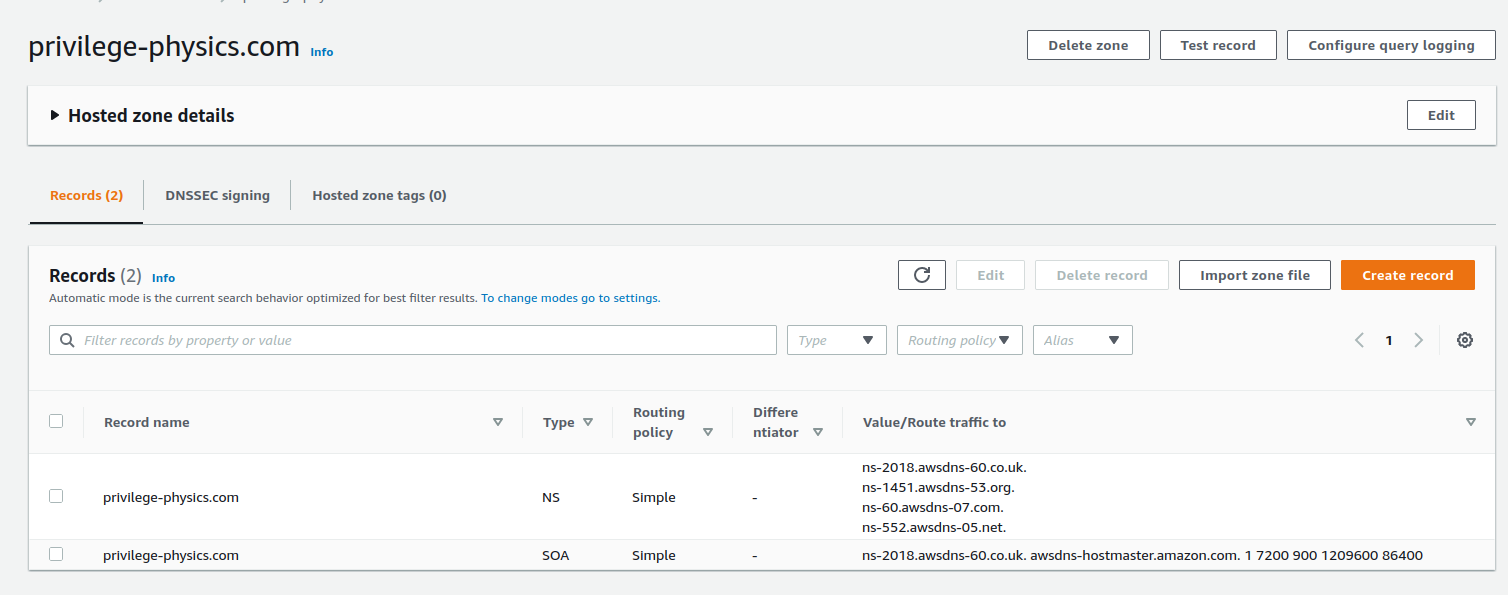The height and width of the screenshot is (595, 1508).
Task: Click NS row record name privilege-physics.com
Action: coord(171,497)
